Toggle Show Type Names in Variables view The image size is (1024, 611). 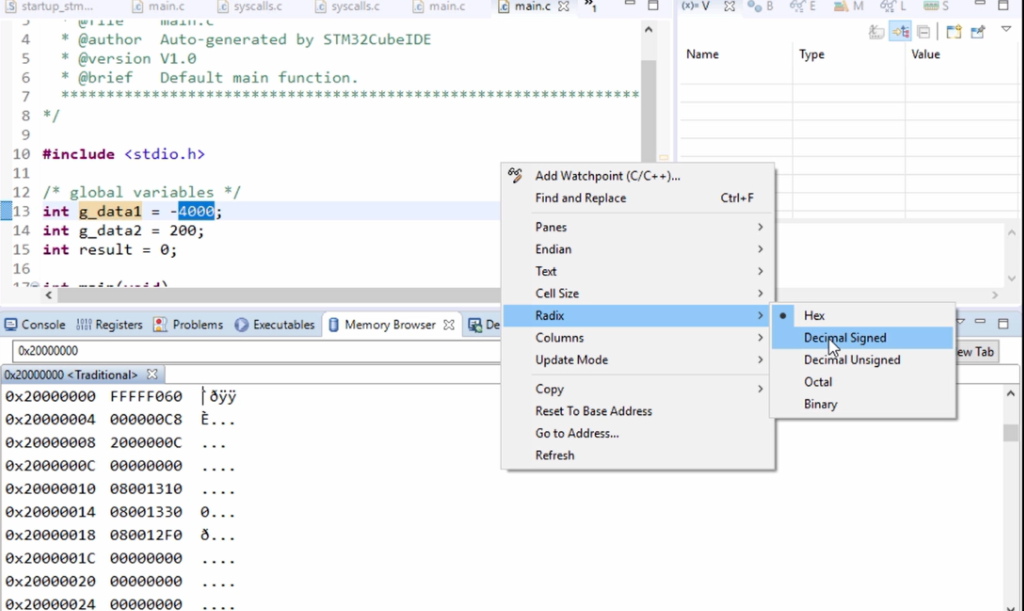pos(876,31)
